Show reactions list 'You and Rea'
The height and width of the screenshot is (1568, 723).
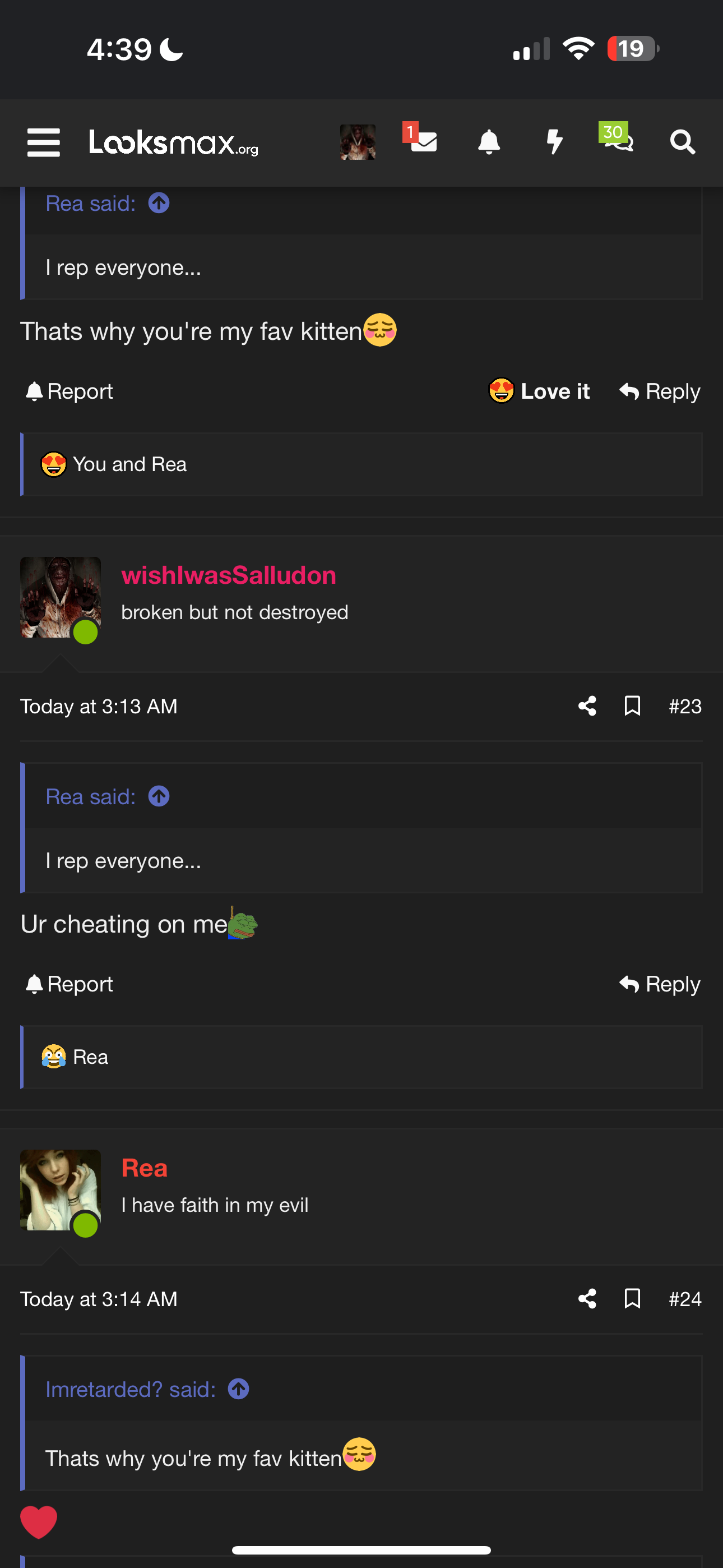[x=129, y=464]
